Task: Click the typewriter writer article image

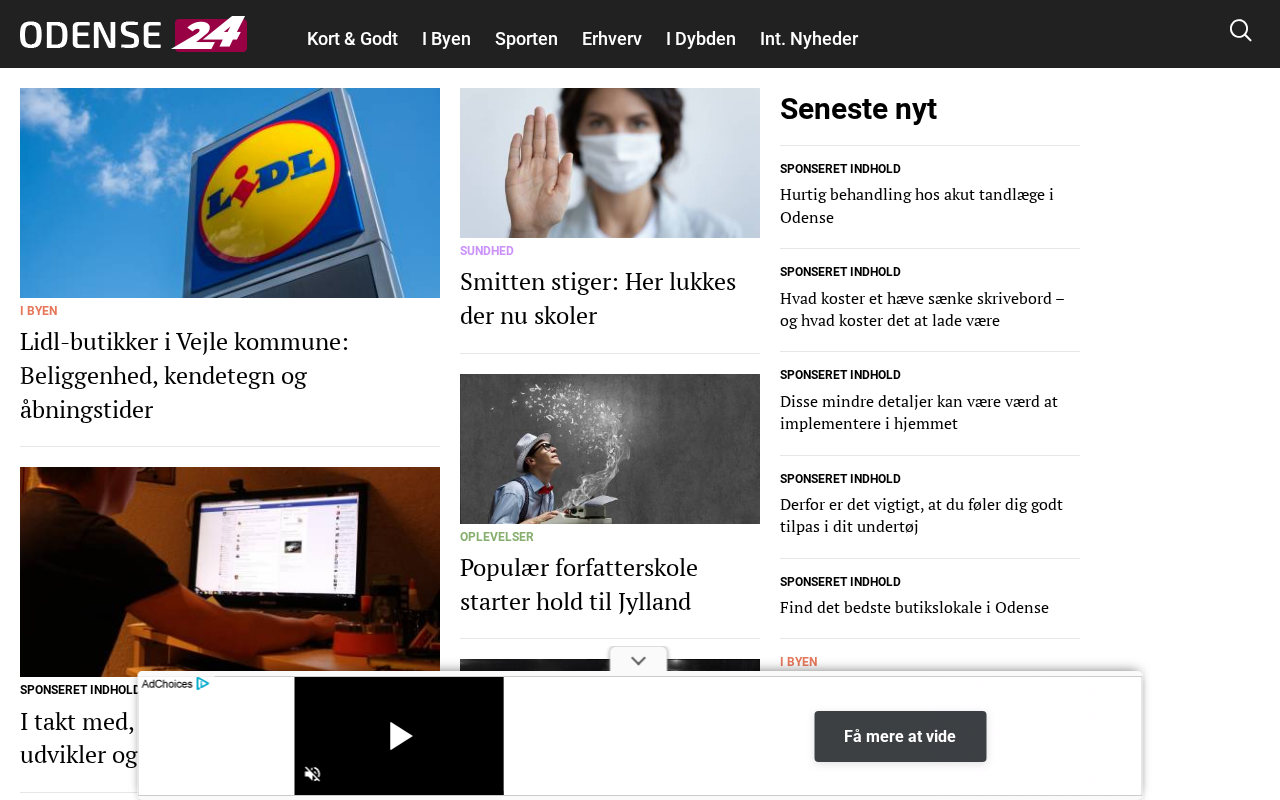Action: click(610, 449)
